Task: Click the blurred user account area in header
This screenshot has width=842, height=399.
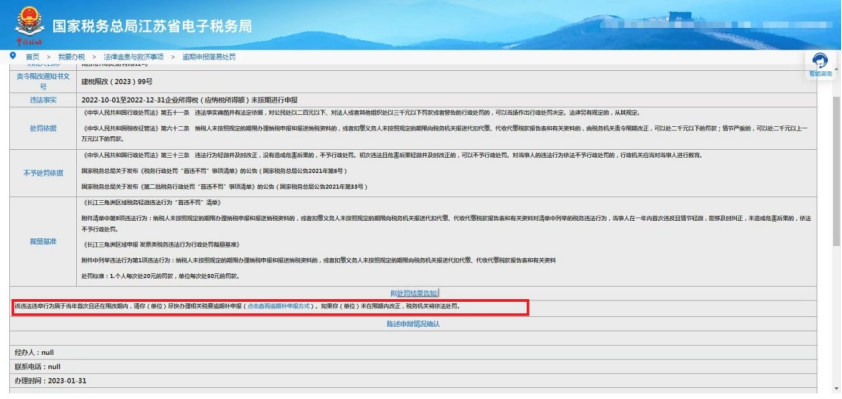Action: (x=714, y=24)
